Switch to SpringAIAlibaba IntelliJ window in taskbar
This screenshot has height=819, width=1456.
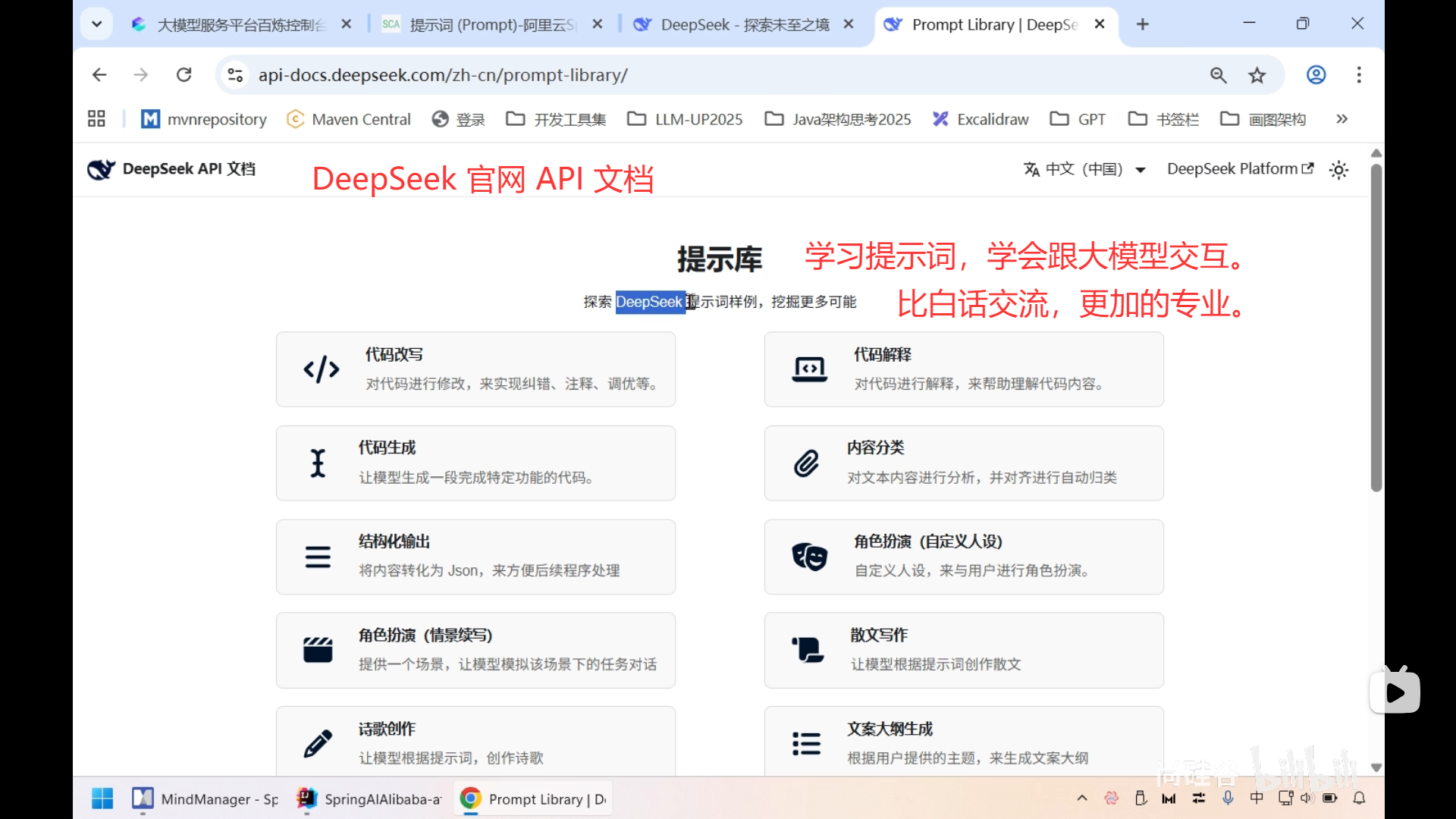point(369,799)
